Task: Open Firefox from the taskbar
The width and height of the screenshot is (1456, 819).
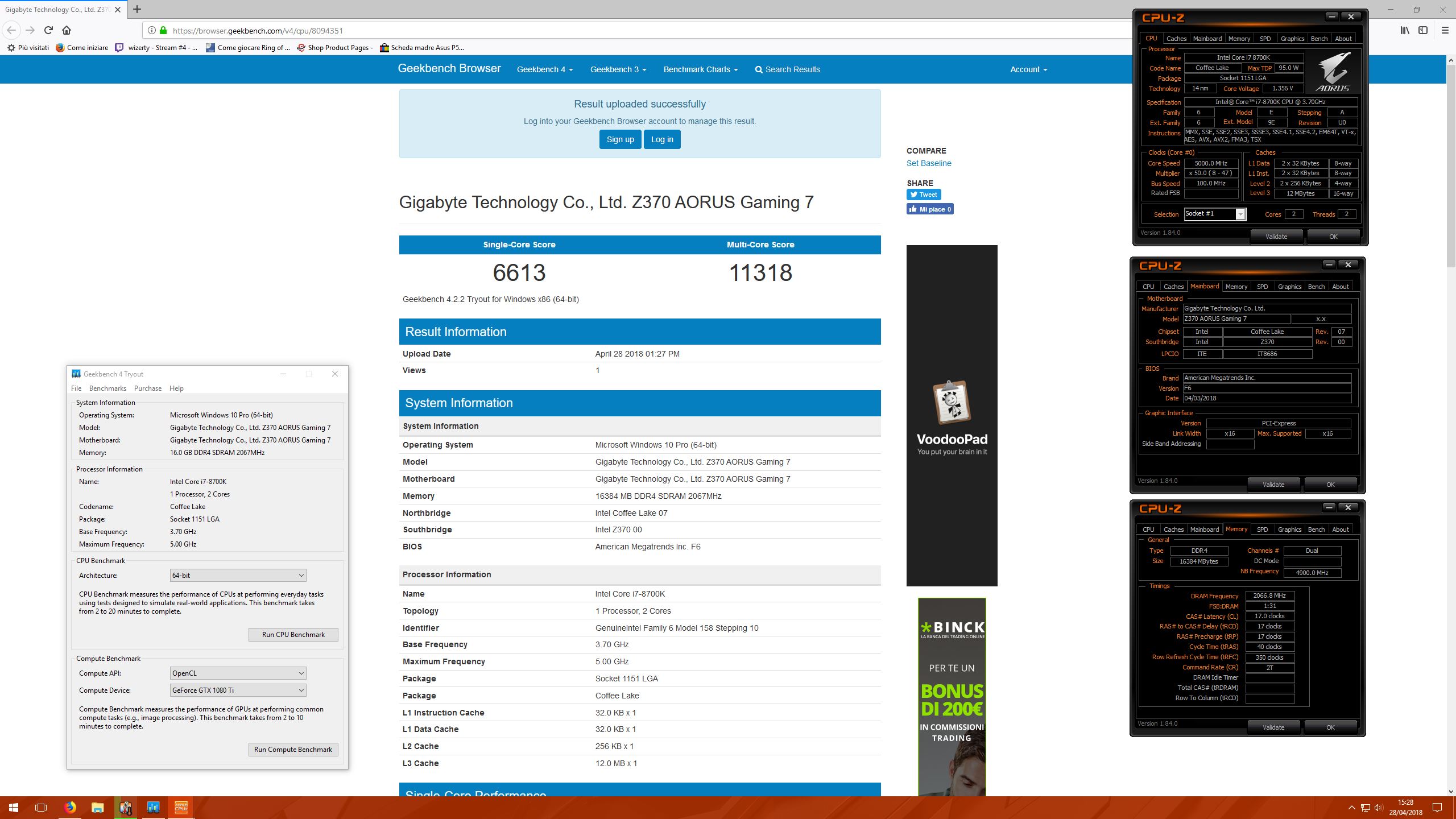Action: (x=70, y=808)
